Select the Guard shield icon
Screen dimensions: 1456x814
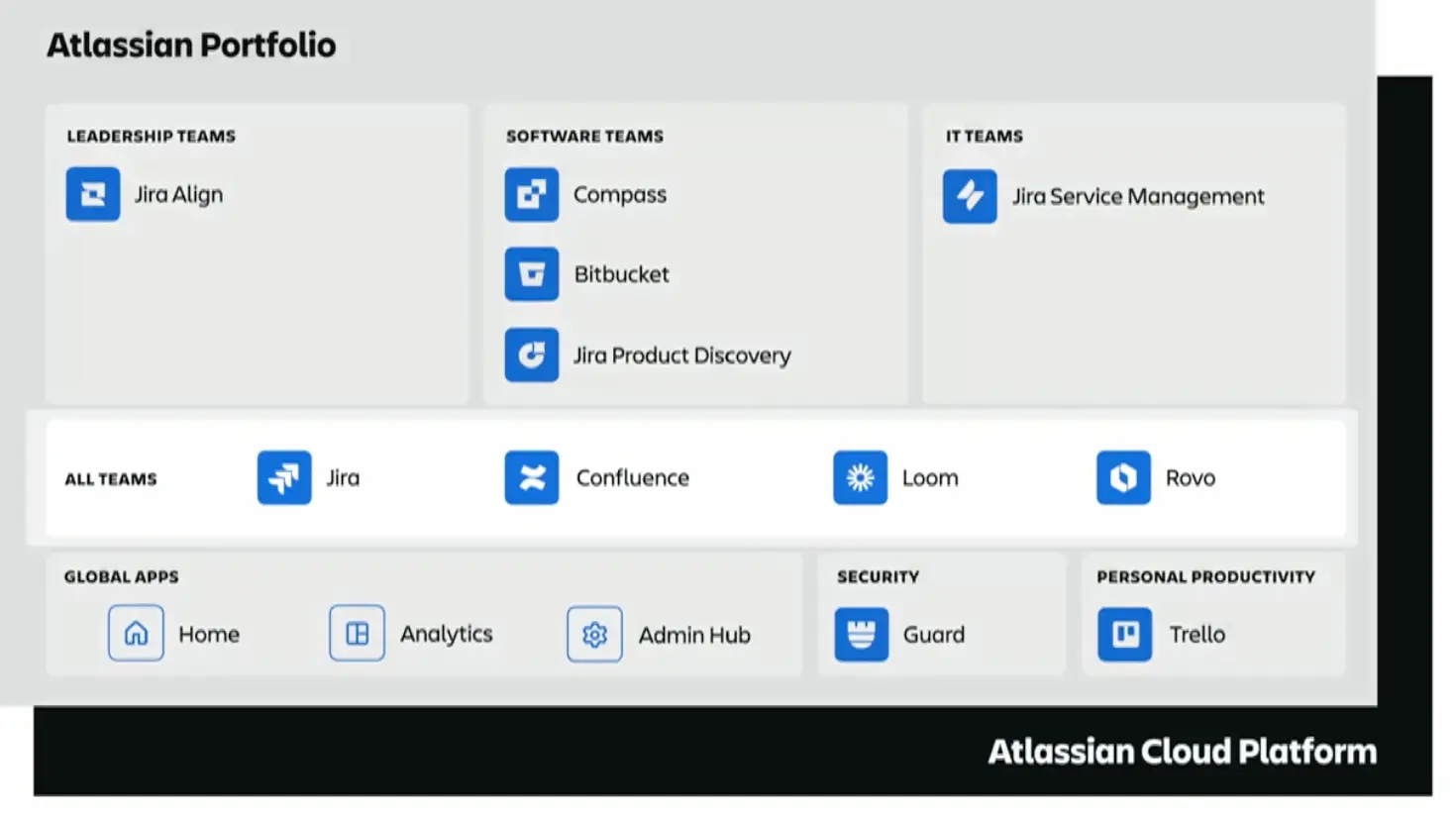pos(862,635)
